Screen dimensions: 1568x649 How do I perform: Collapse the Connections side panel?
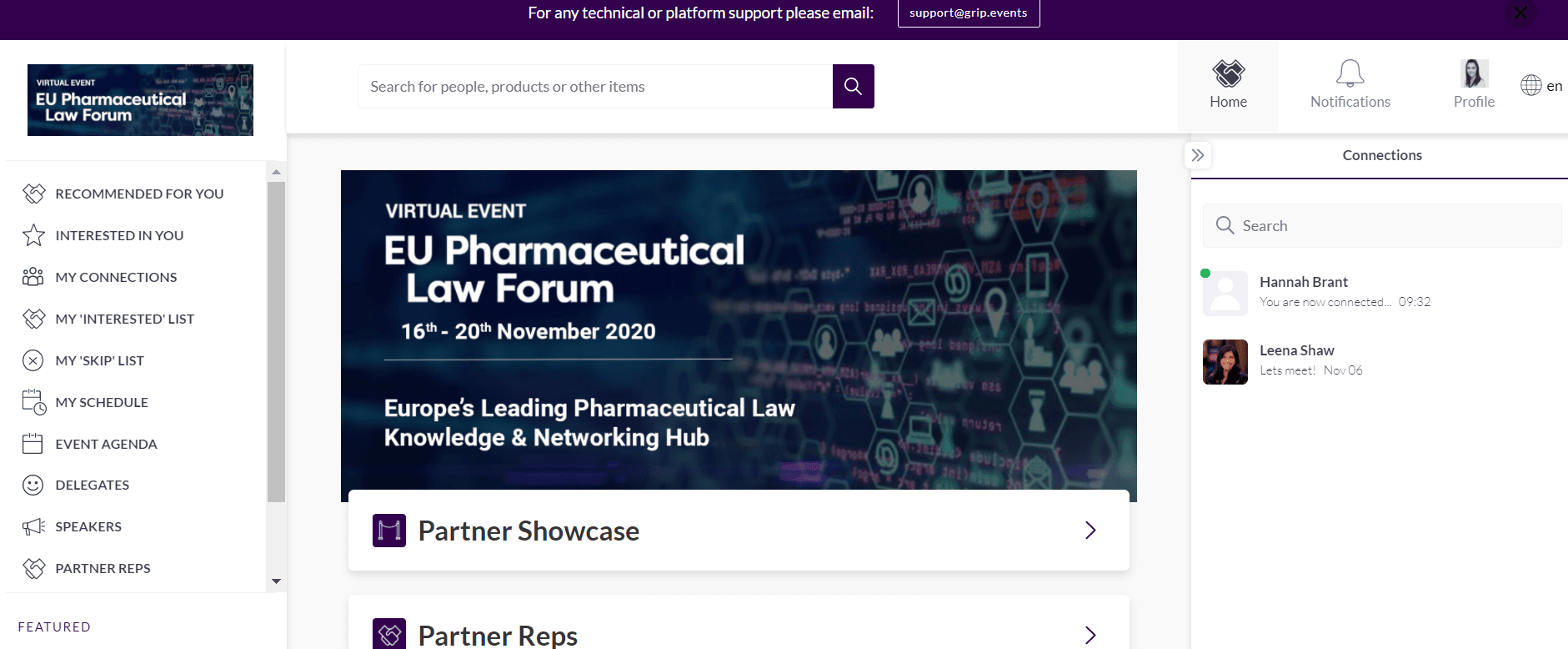[x=1198, y=155]
